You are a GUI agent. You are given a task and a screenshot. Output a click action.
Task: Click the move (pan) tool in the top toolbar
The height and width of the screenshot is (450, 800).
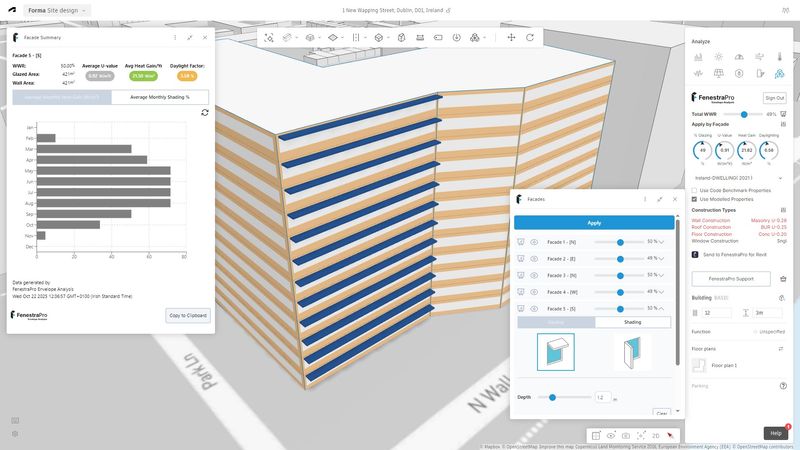tap(511, 38)
